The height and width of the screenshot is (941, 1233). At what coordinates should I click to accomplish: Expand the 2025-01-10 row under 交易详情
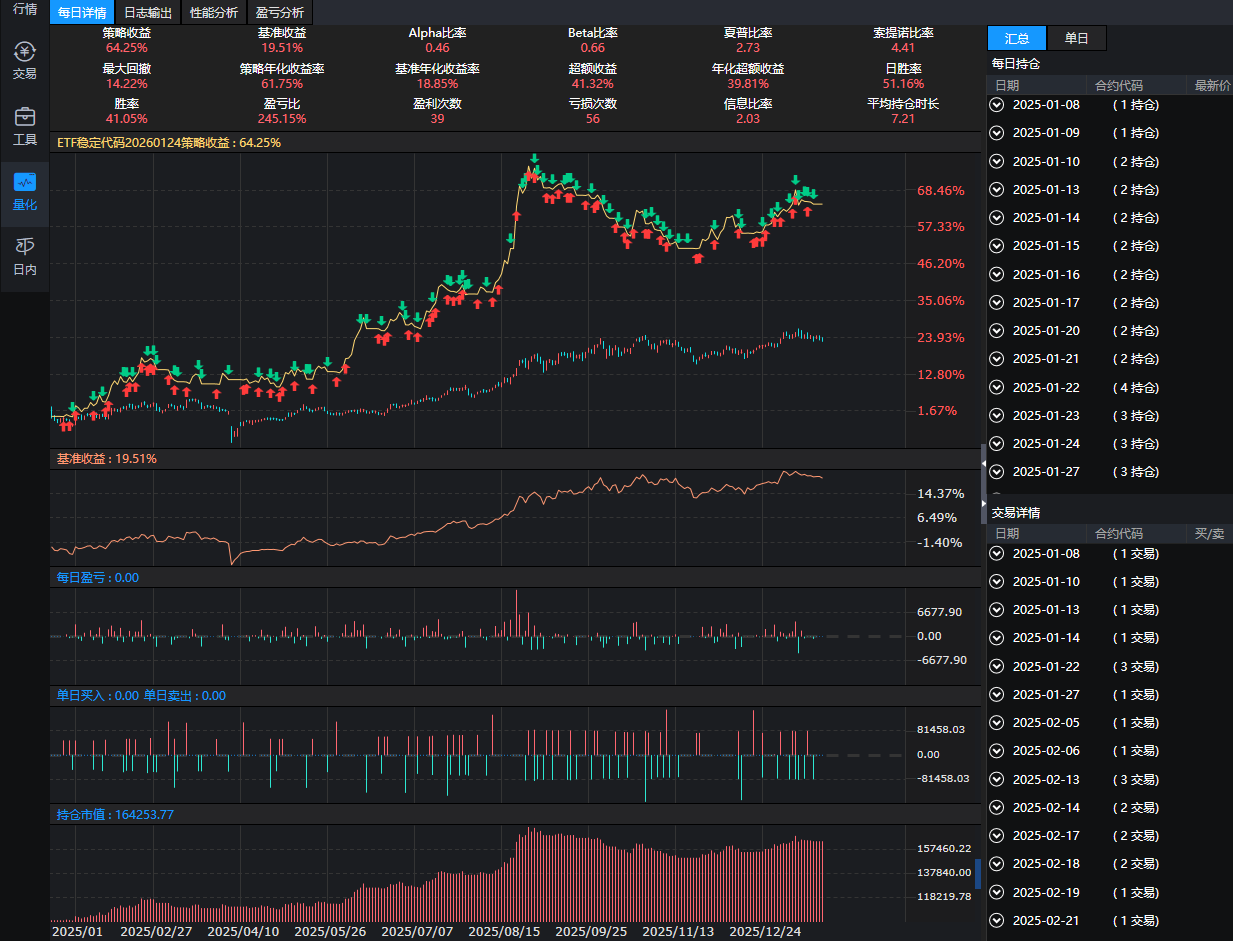[x=996, y=581]
